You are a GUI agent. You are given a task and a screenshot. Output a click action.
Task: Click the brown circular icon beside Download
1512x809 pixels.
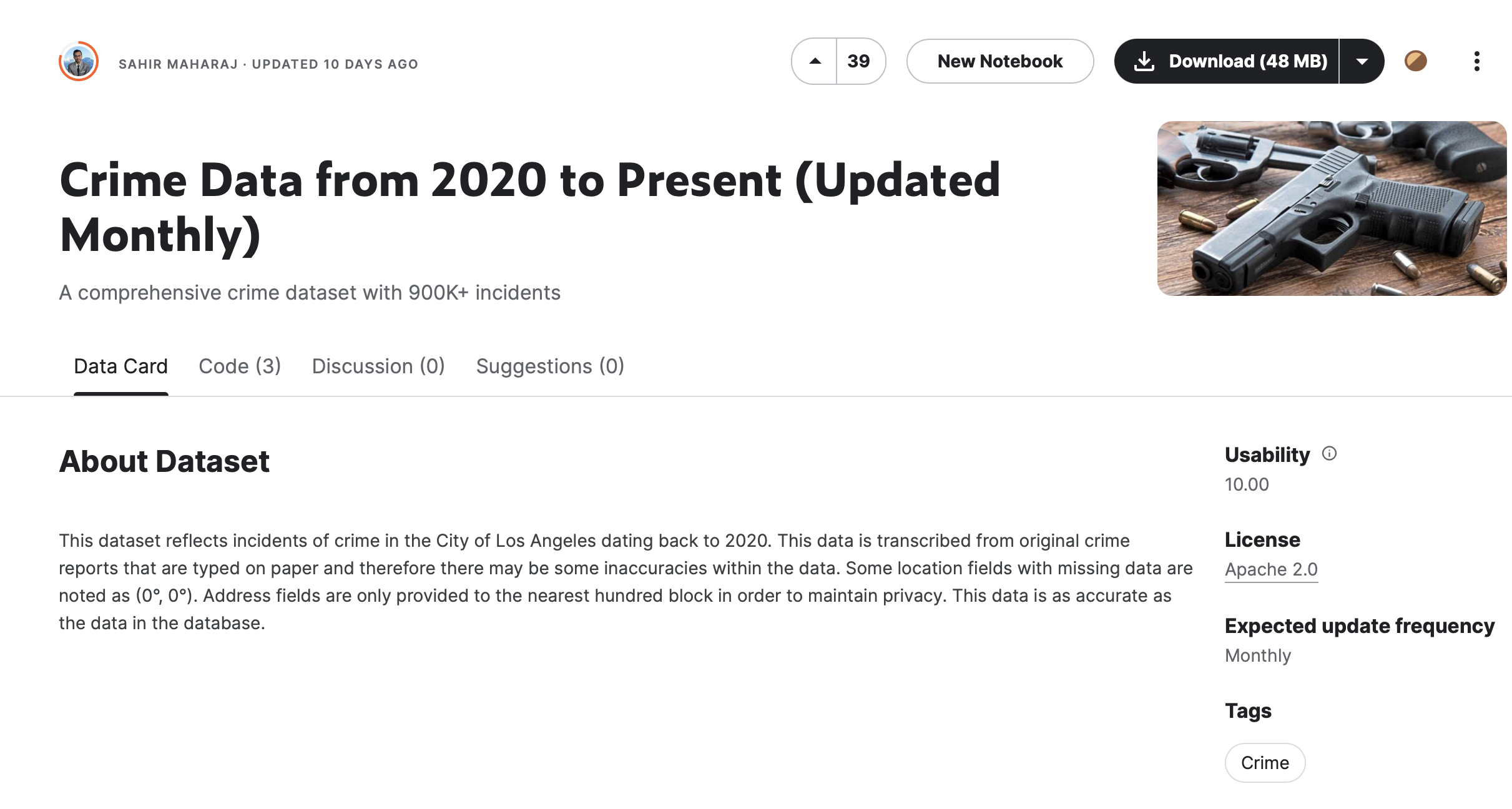point(1415,61)
